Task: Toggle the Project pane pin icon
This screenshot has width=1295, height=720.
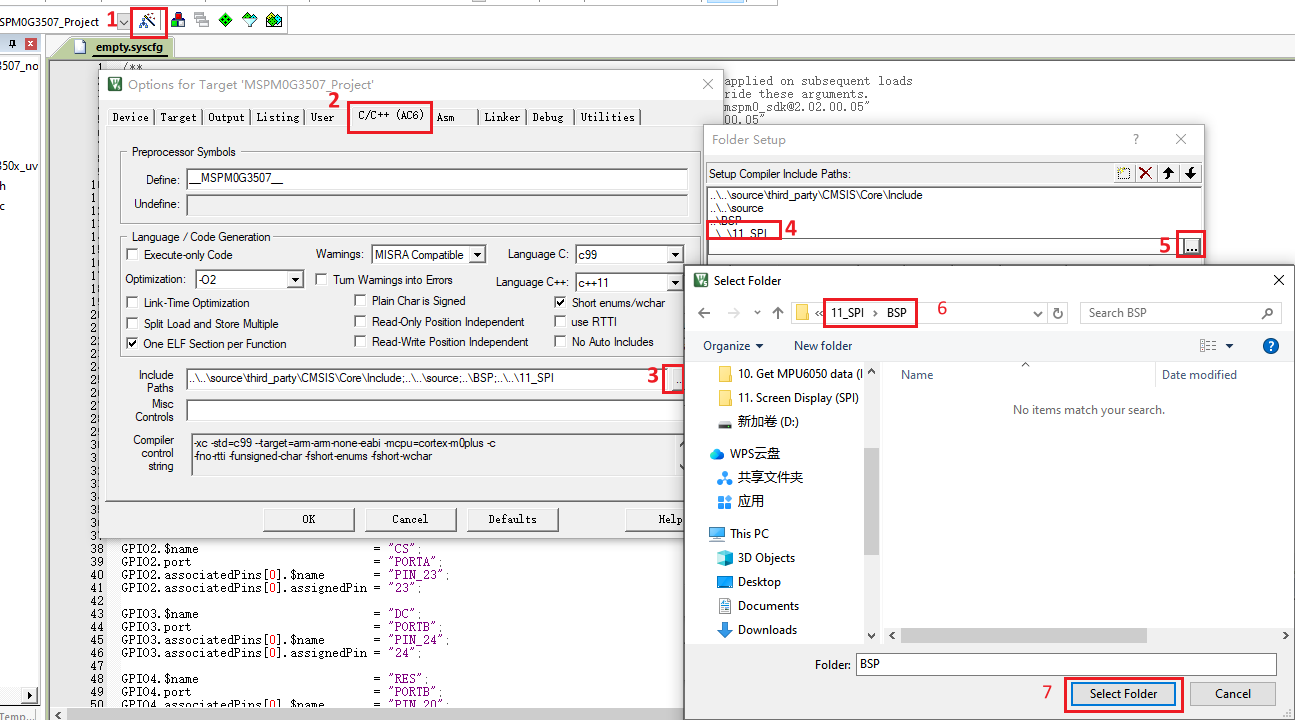Action: [x=12, y=44]
